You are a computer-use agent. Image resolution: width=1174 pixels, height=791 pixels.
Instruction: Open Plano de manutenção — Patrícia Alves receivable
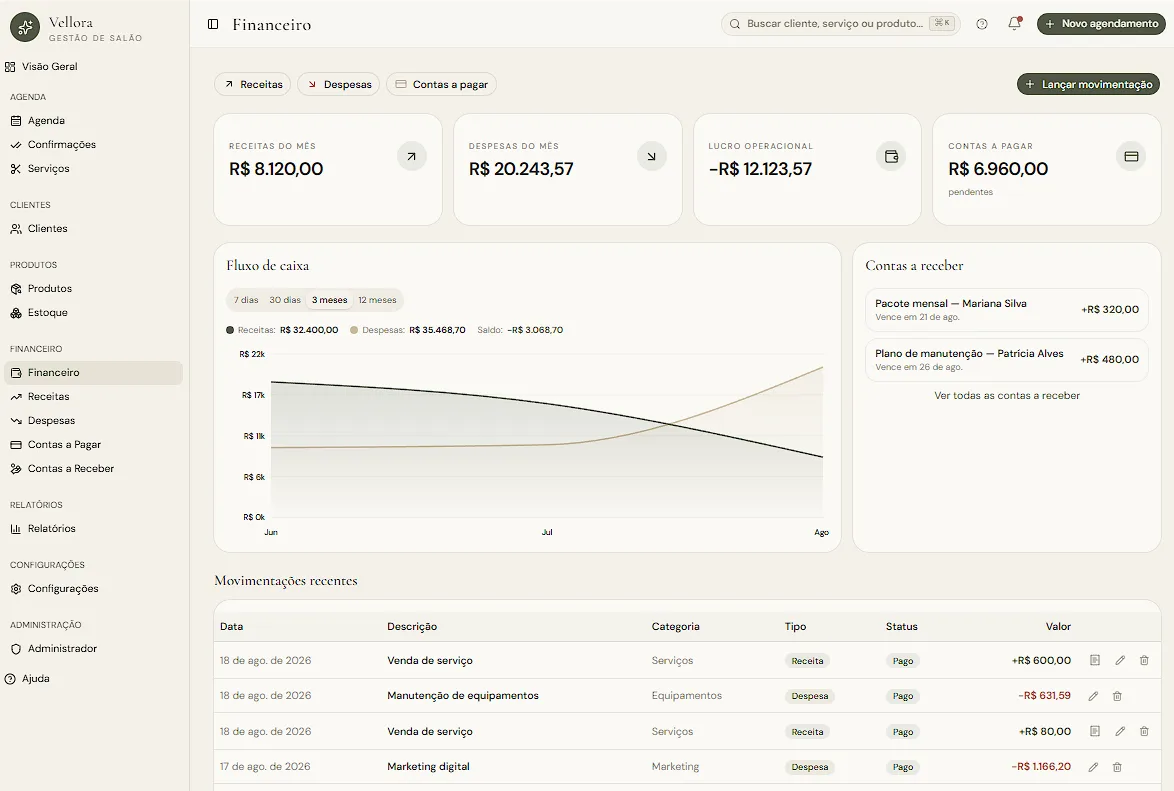pyautogui.click(x=1007, y=360)
